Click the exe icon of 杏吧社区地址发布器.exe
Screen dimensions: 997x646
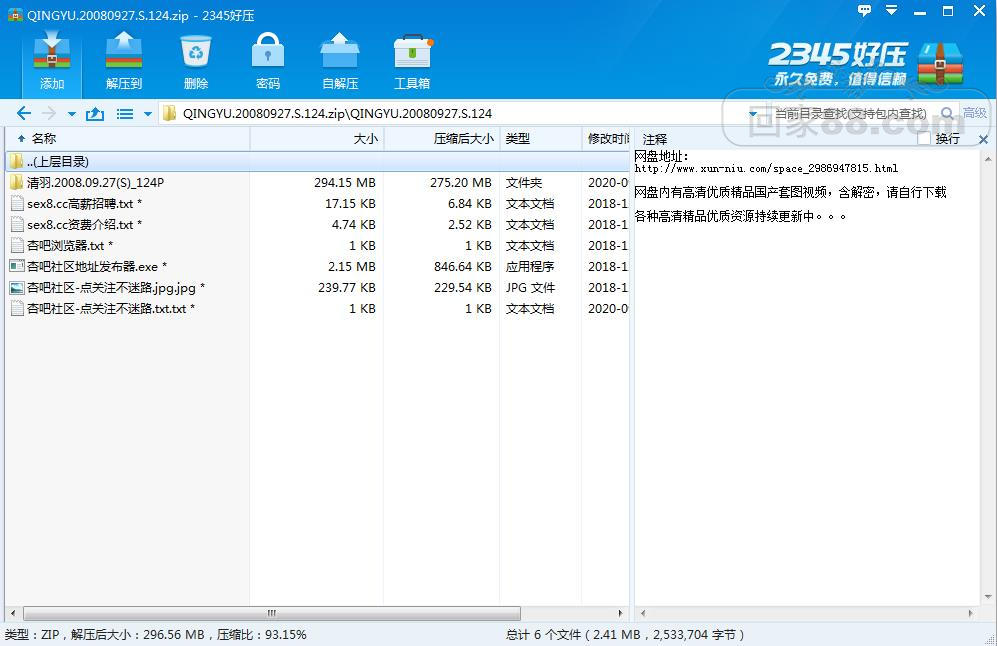(17, 266)
